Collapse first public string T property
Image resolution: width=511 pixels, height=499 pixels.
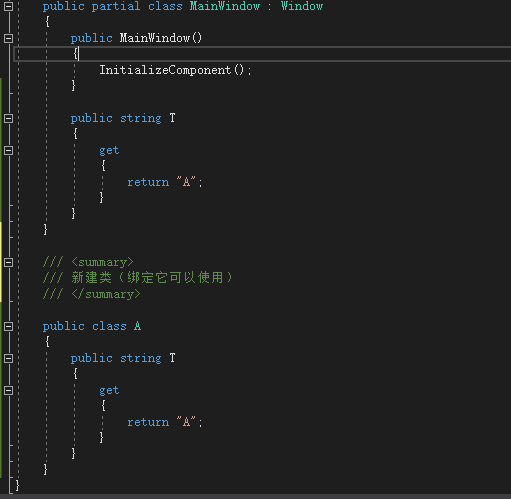click(9, 118)
